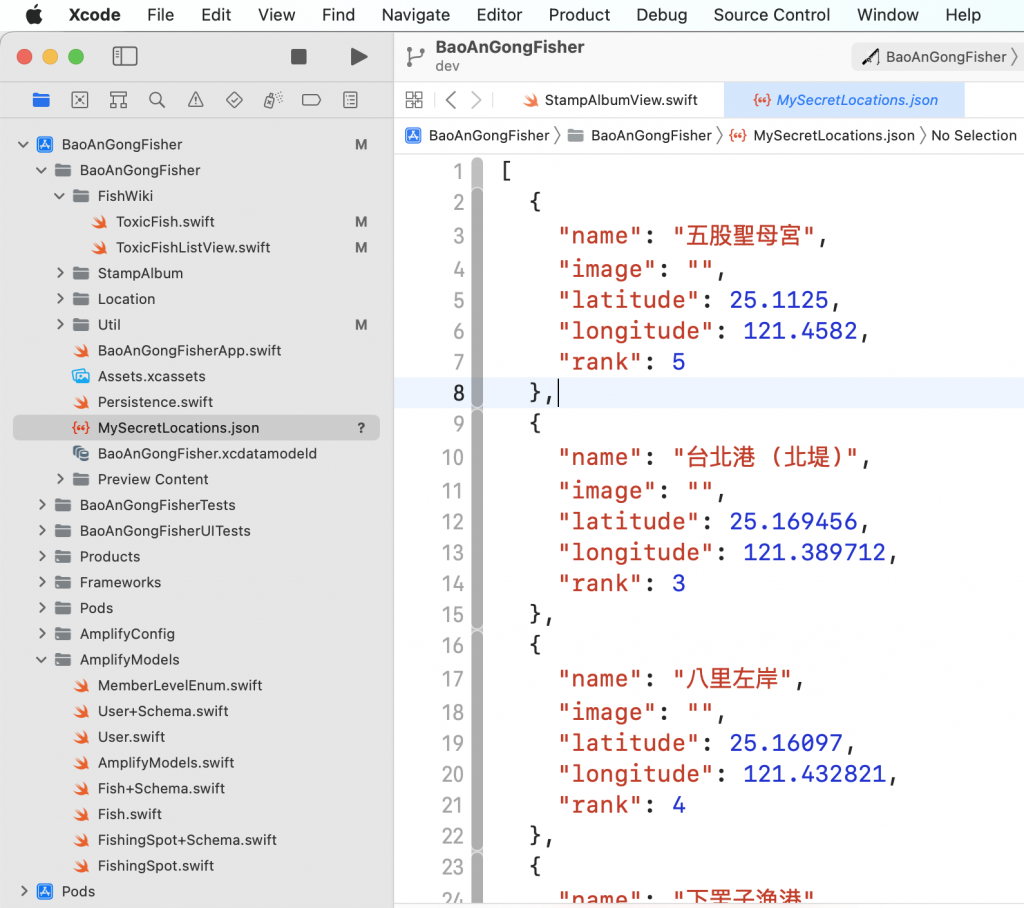Viewport: 1024px width, 908px height.
Task: Expand the Frameworks group
Action: pos(42,582)
